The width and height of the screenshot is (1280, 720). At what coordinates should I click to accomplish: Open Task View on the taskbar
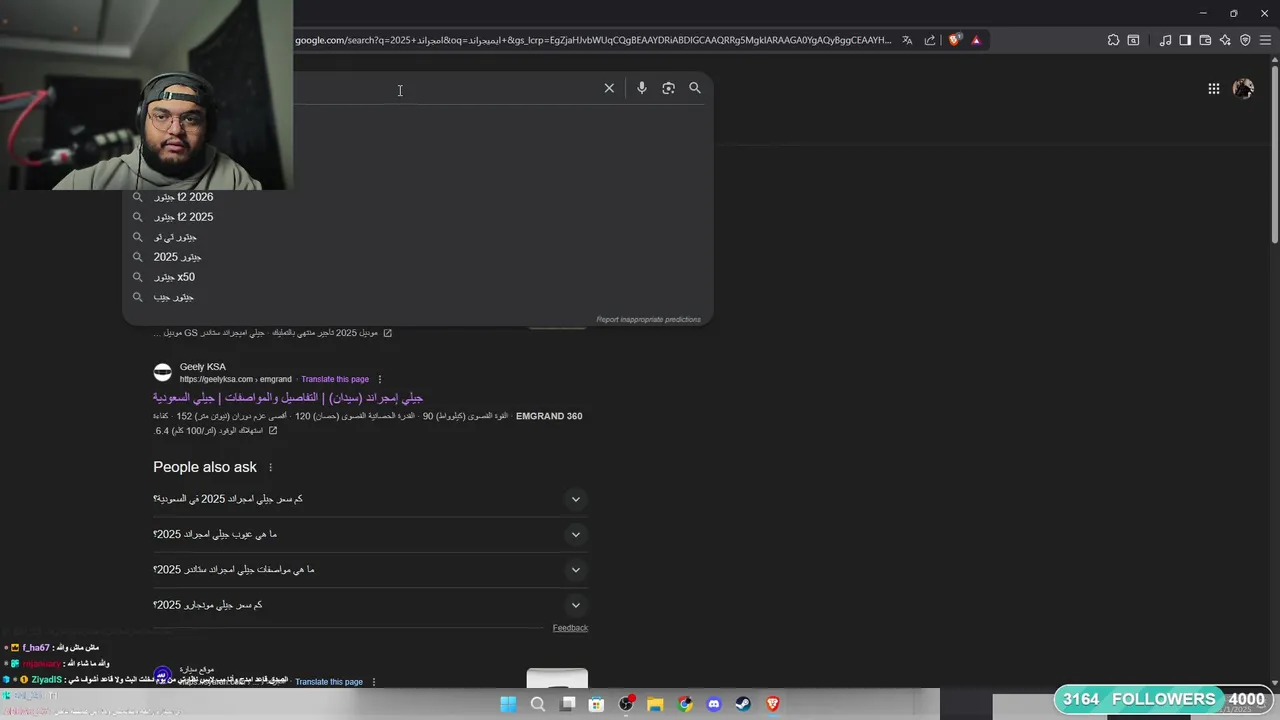[568, 704]
